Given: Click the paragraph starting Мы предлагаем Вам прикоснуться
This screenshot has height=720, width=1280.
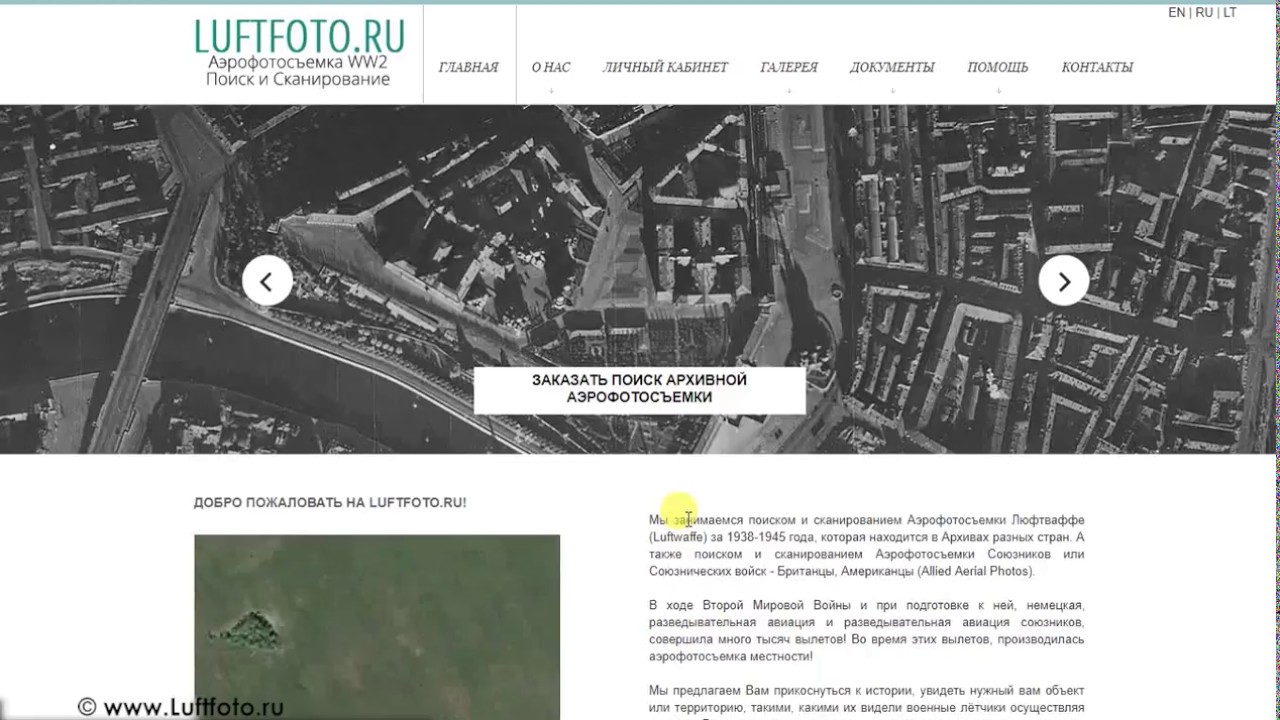Looking at the screenshot, I should point(866,701).
